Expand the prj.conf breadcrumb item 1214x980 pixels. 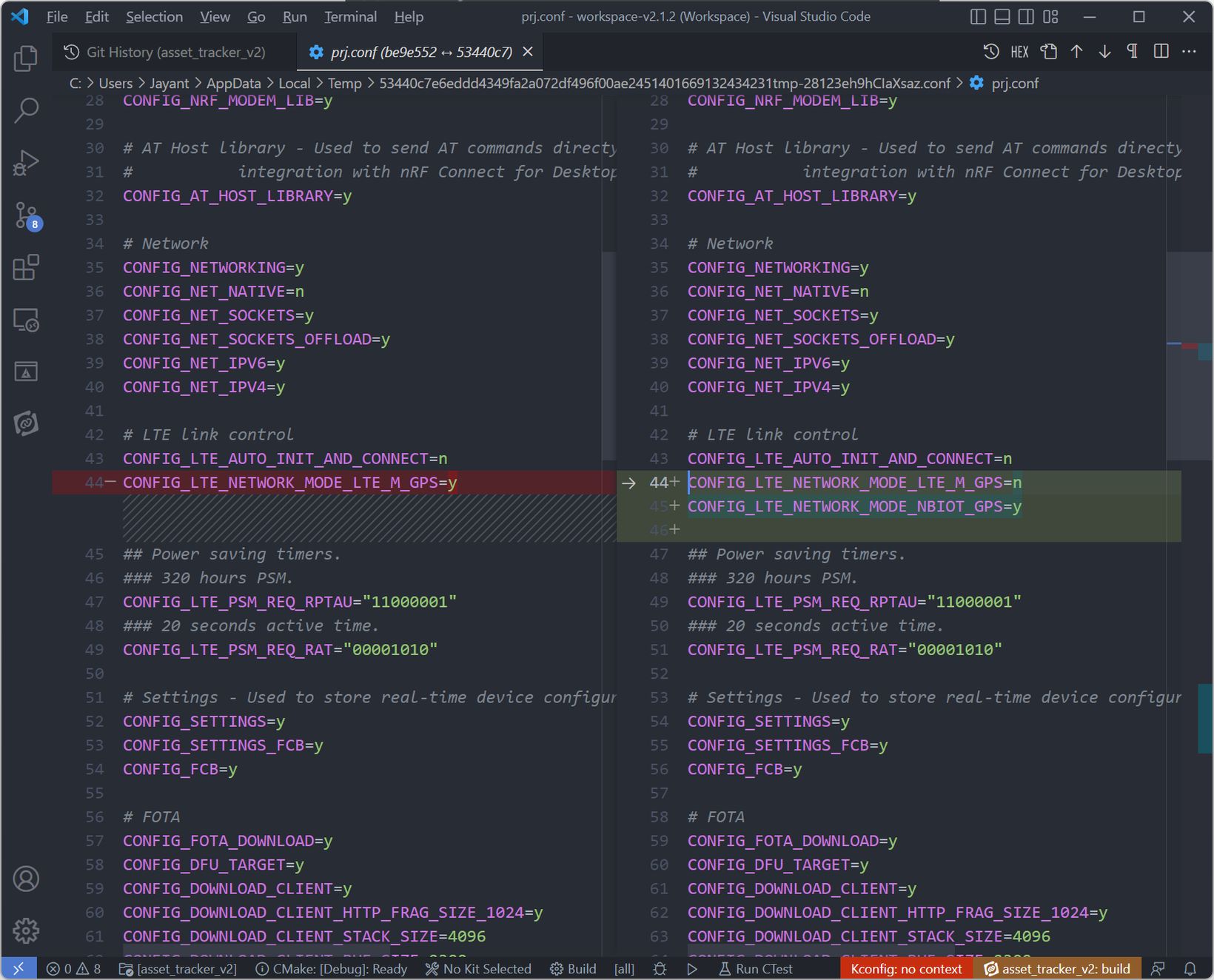tap(1014, 84)
